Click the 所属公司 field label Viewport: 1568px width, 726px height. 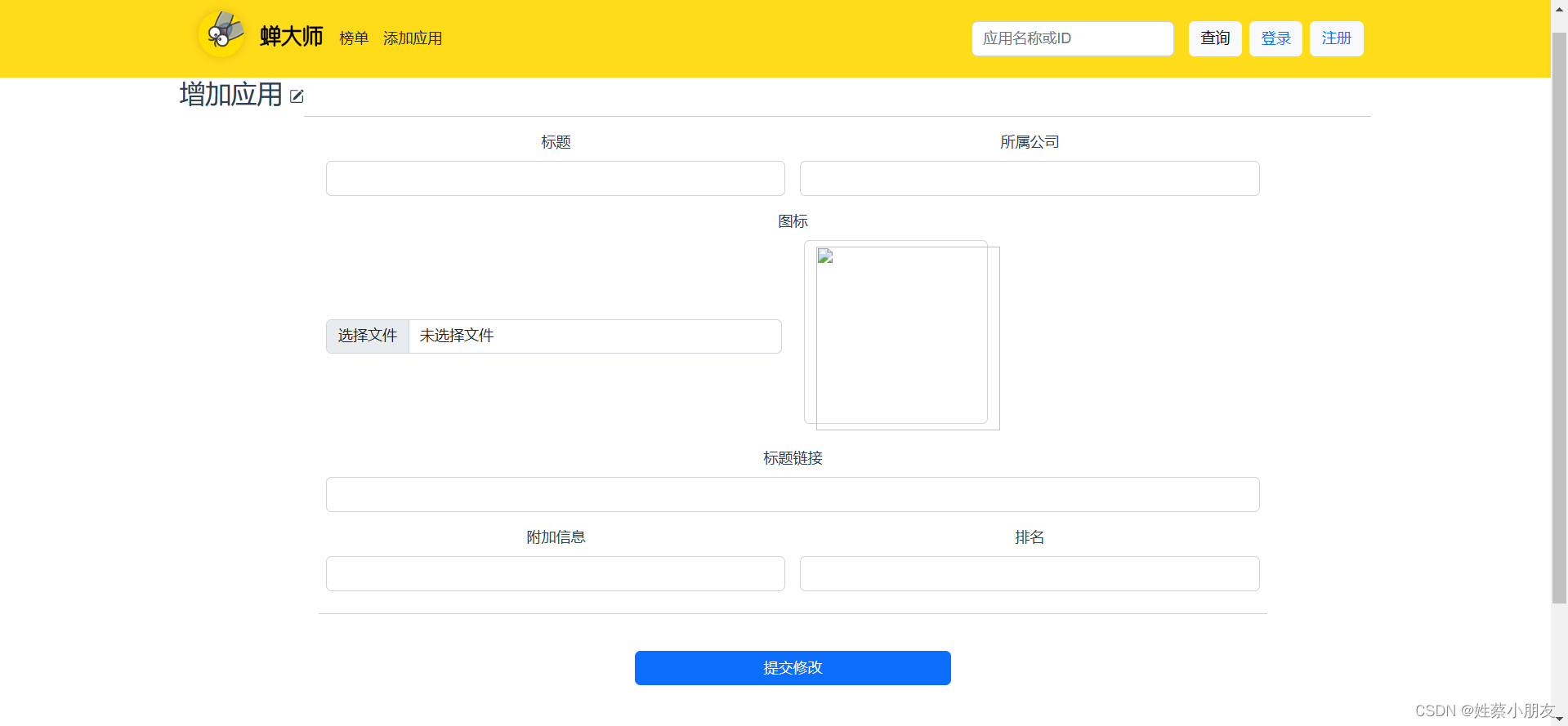1030,142
